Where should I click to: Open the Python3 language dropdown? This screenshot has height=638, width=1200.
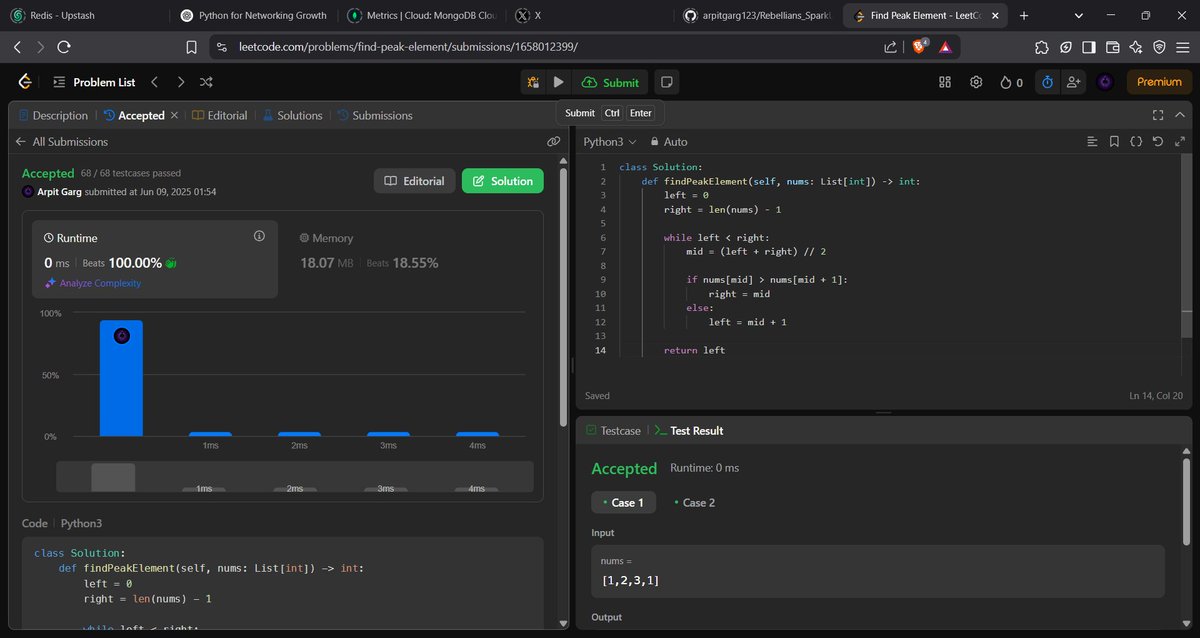pos(610,142)
